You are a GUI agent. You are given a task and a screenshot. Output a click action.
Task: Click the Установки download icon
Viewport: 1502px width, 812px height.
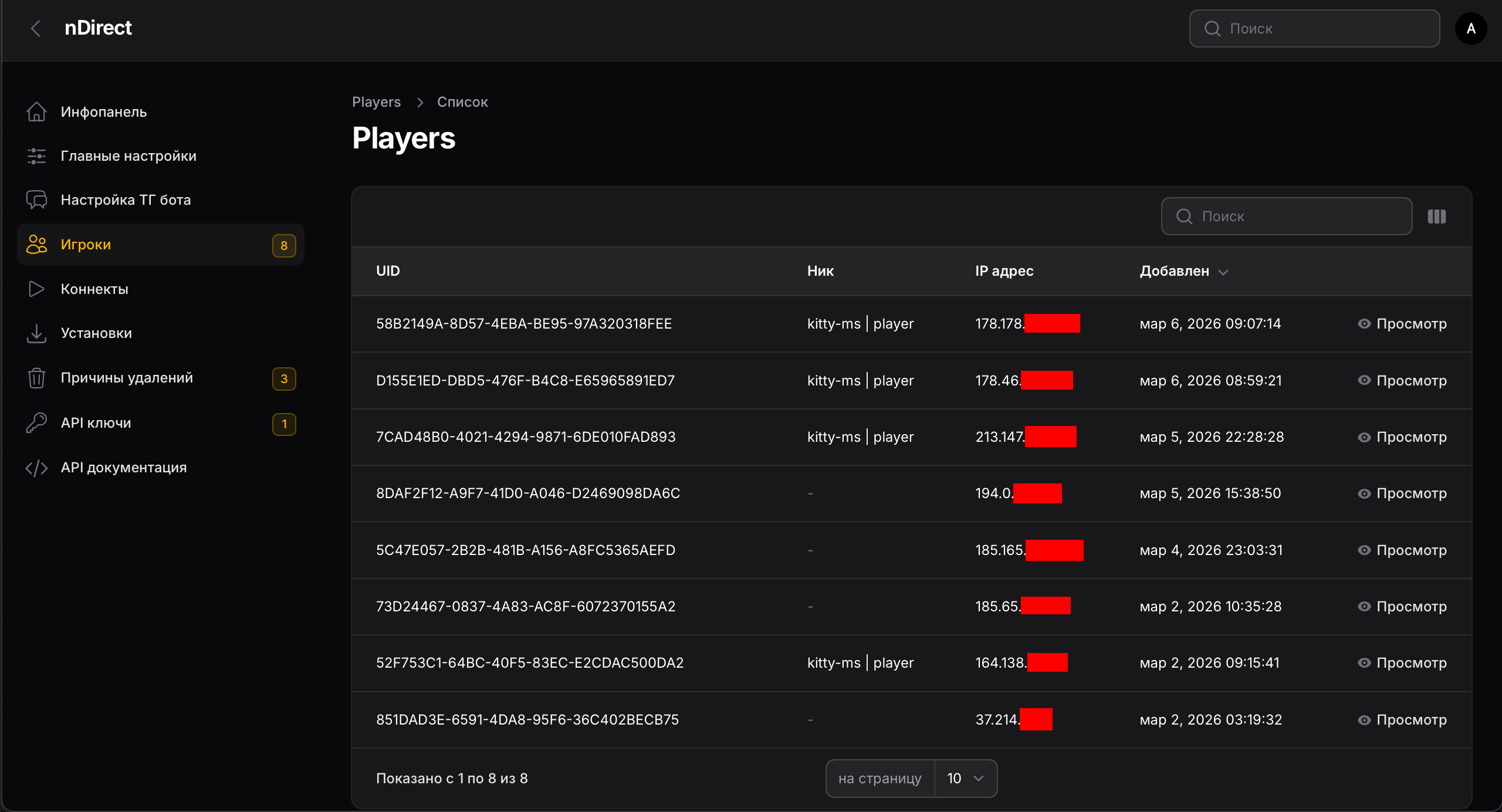point(36,333)
